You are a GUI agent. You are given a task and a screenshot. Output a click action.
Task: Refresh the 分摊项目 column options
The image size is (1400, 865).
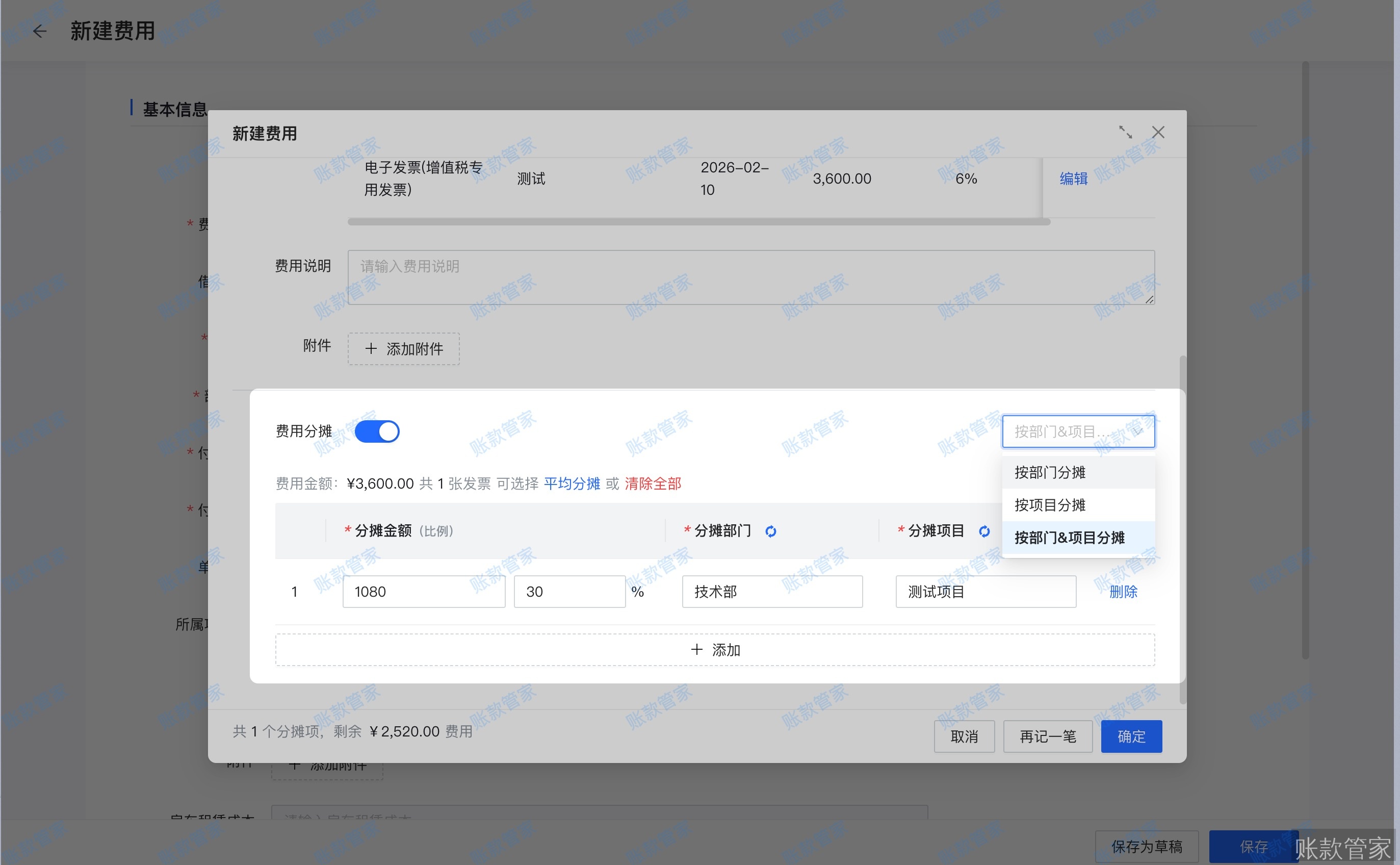click(984, 531)
